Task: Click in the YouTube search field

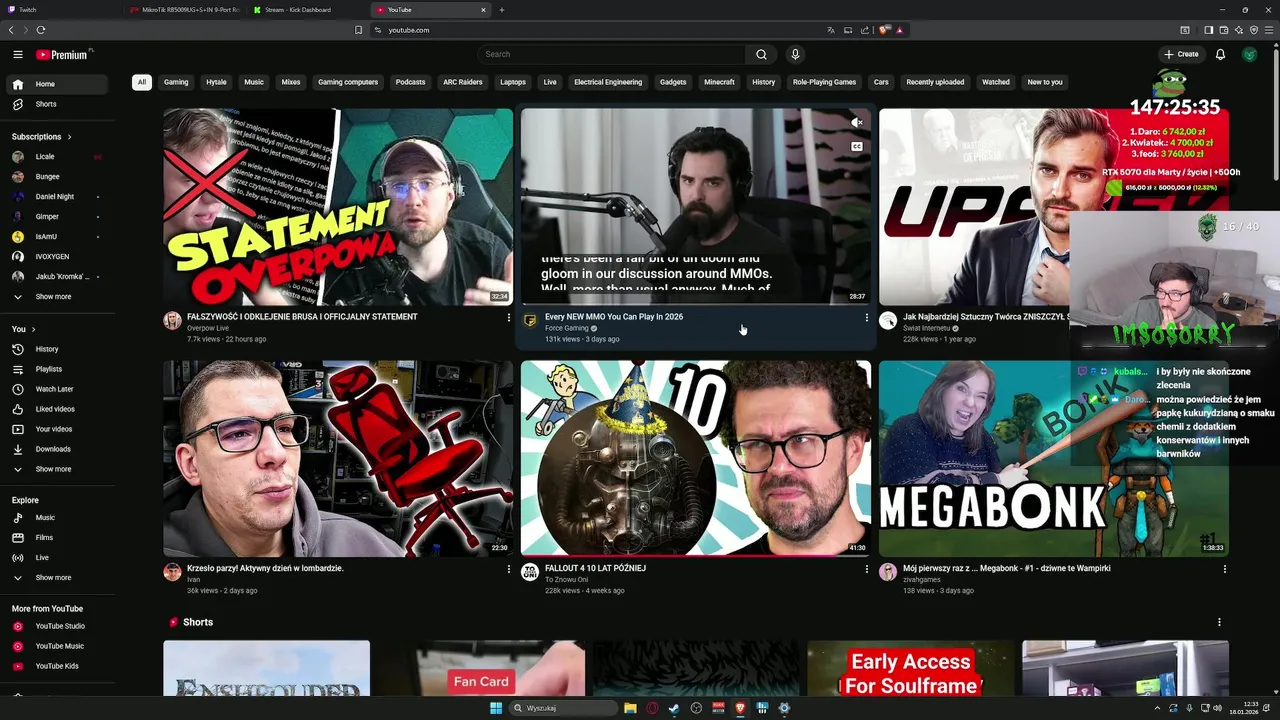Action: click(x=612, y=54)
